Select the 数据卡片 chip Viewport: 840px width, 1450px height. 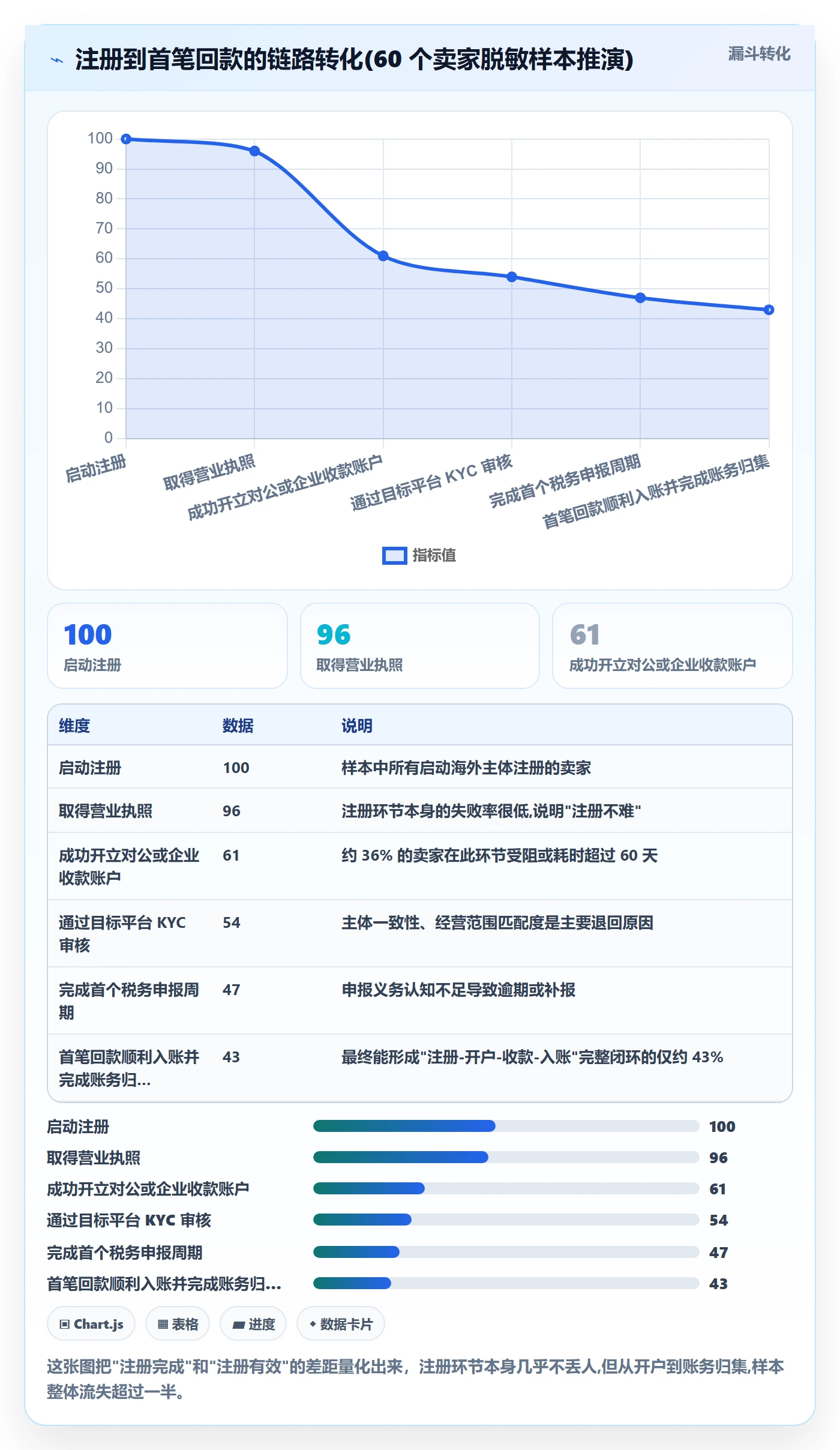[x=341, y=1323]
